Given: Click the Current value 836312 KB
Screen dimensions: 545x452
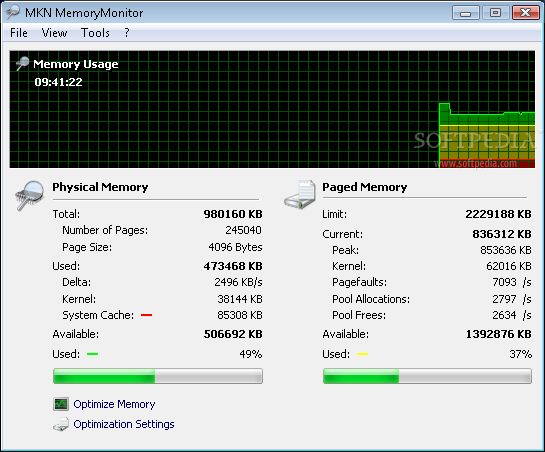Looking at the screenshot, I should click(x=502, y=234).
